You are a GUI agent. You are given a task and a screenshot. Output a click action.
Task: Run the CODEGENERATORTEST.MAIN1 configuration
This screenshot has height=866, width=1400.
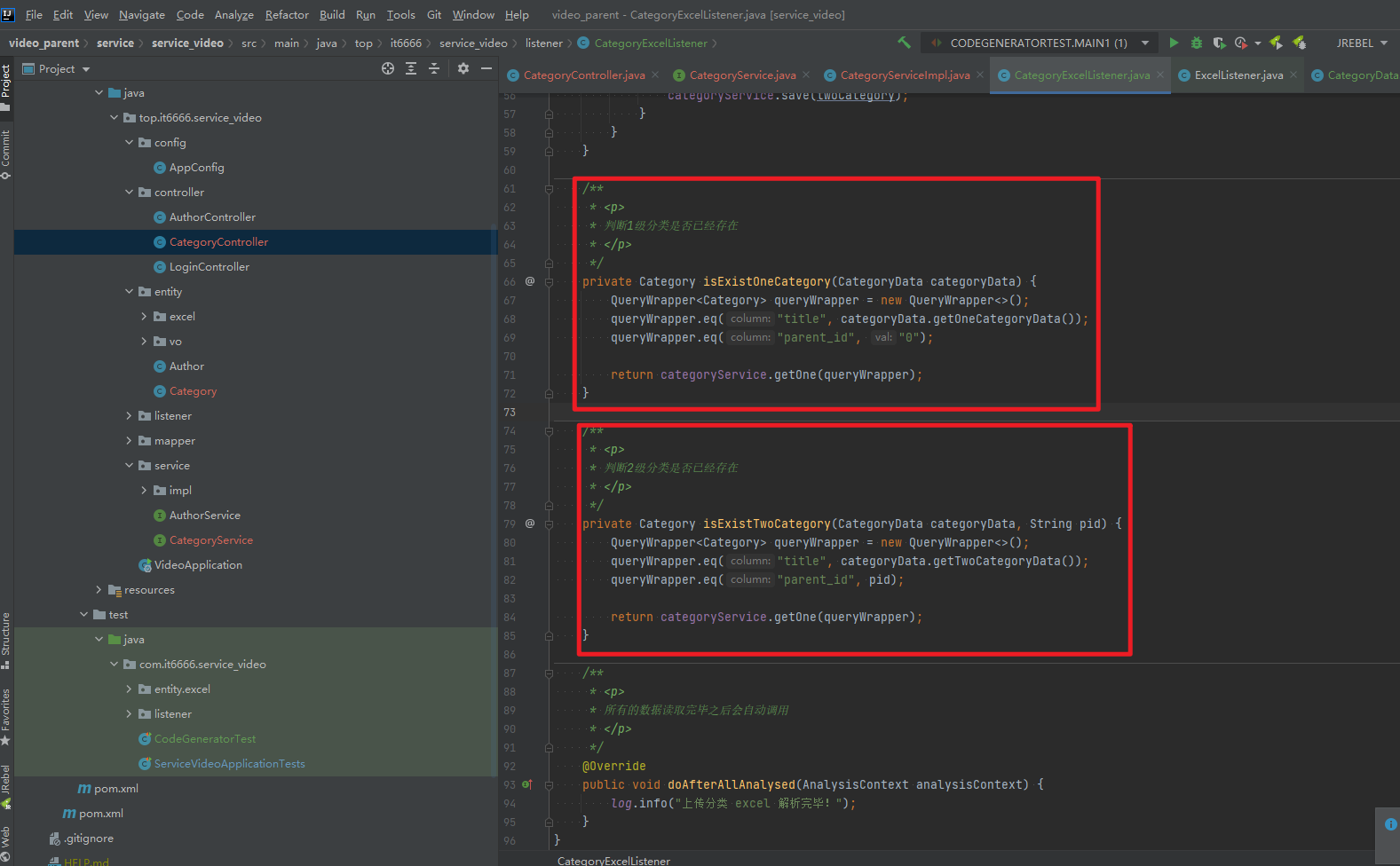(x=1174, y=43)
